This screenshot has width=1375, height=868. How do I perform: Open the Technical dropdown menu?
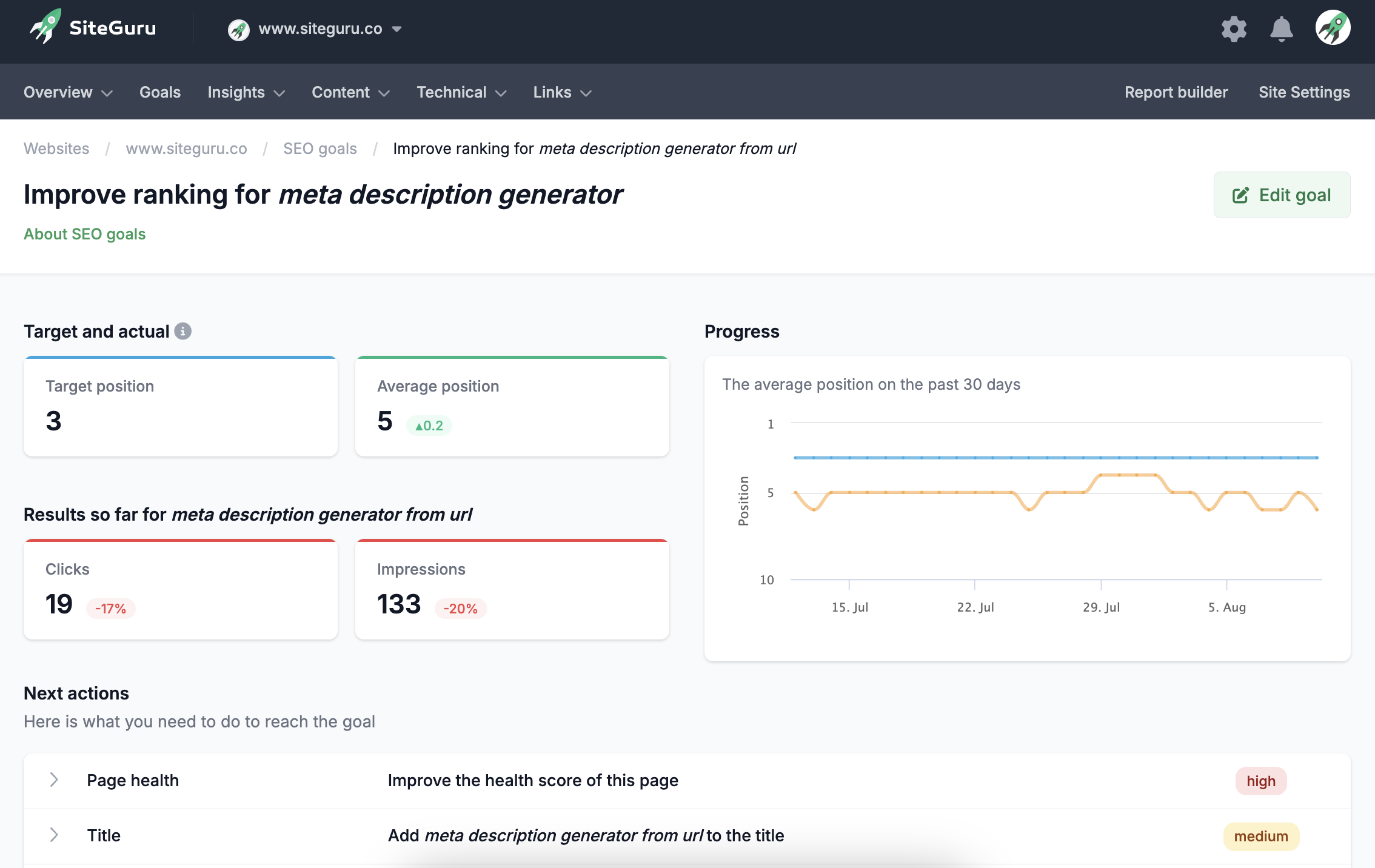(x=461, y=92)
